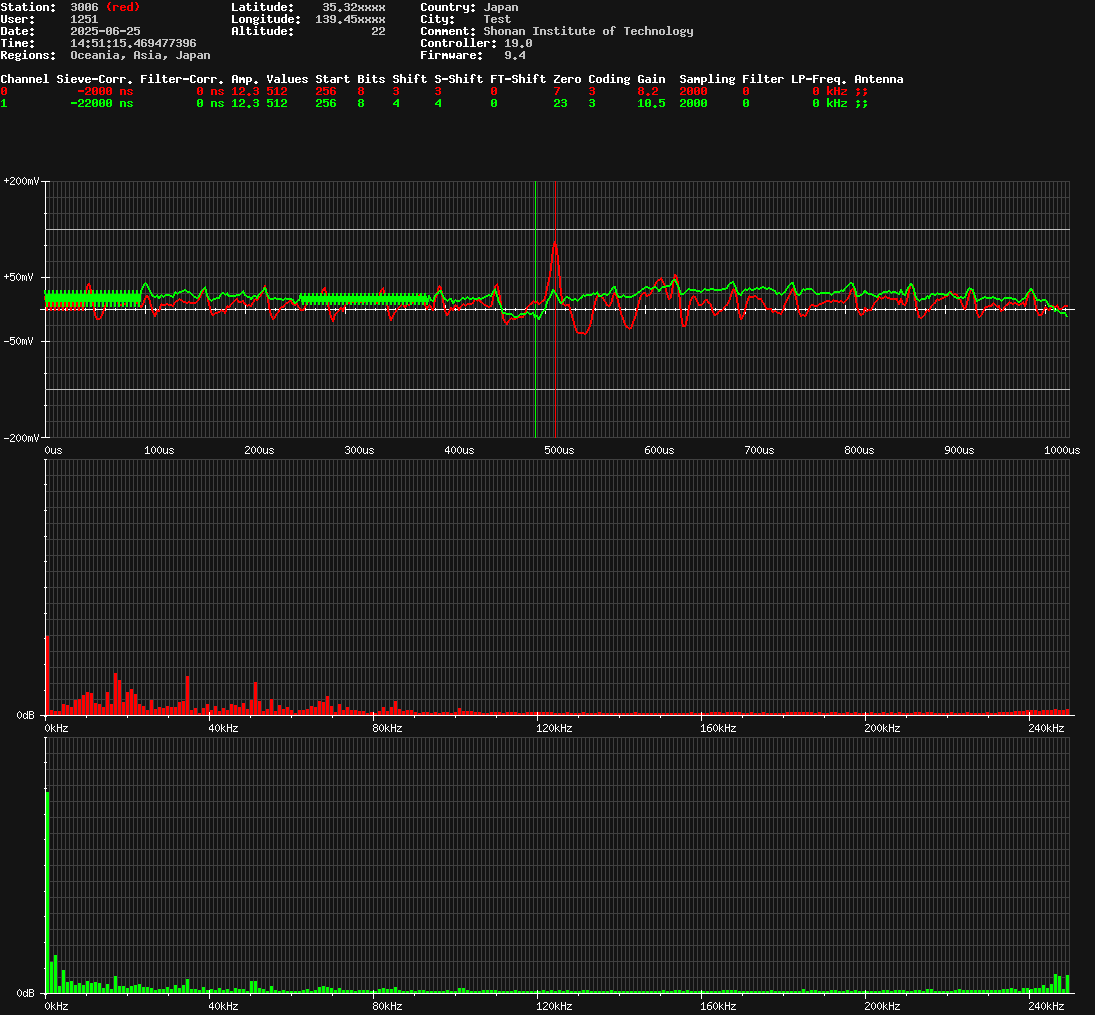
Task: Click the tallest red spectrum bar at 0kHz
Action: (x=47, y=676)
